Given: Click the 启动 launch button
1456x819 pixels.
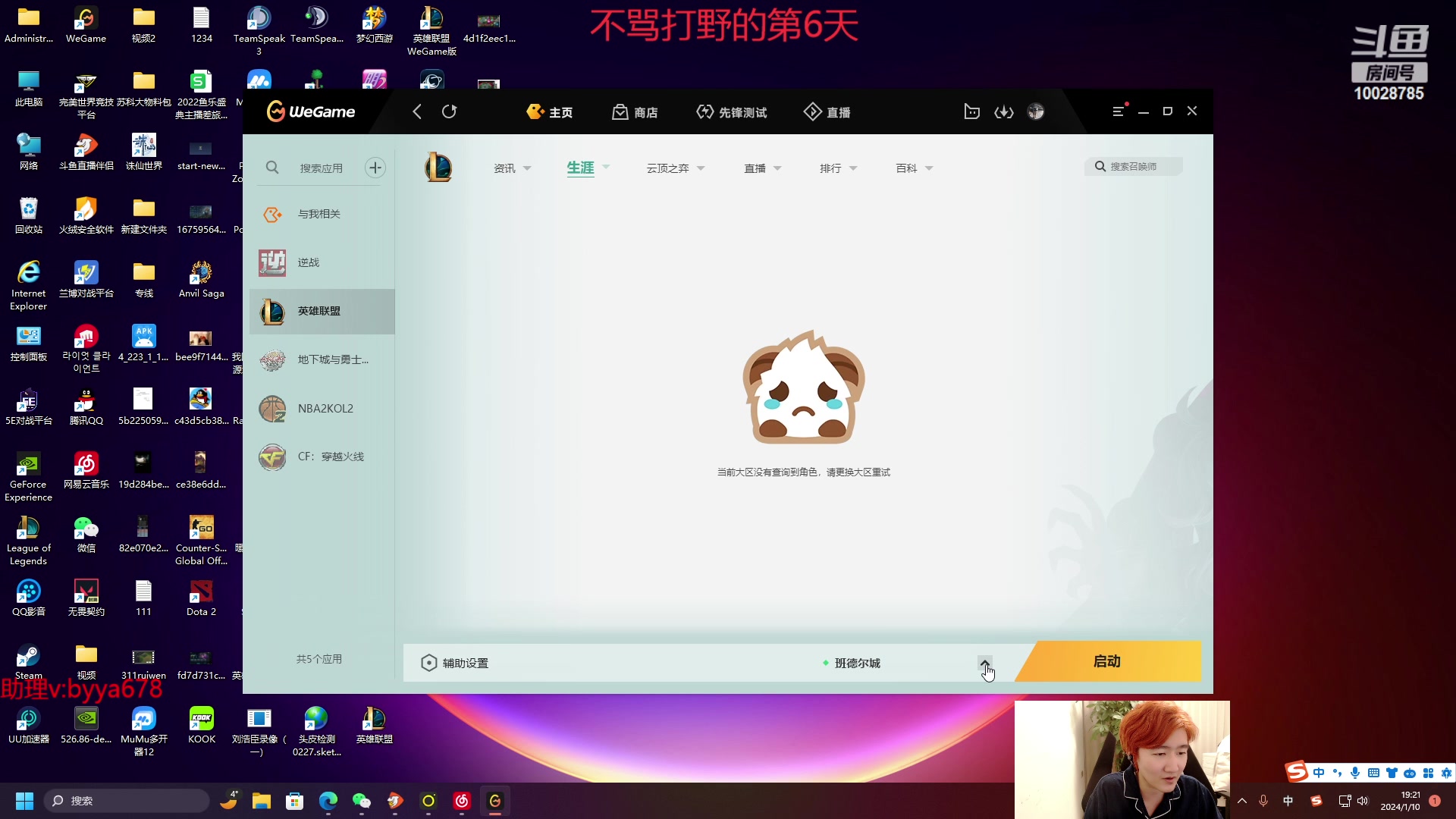Looking at the screenshot, I should pyautogui.click(x=1108, y=661).
